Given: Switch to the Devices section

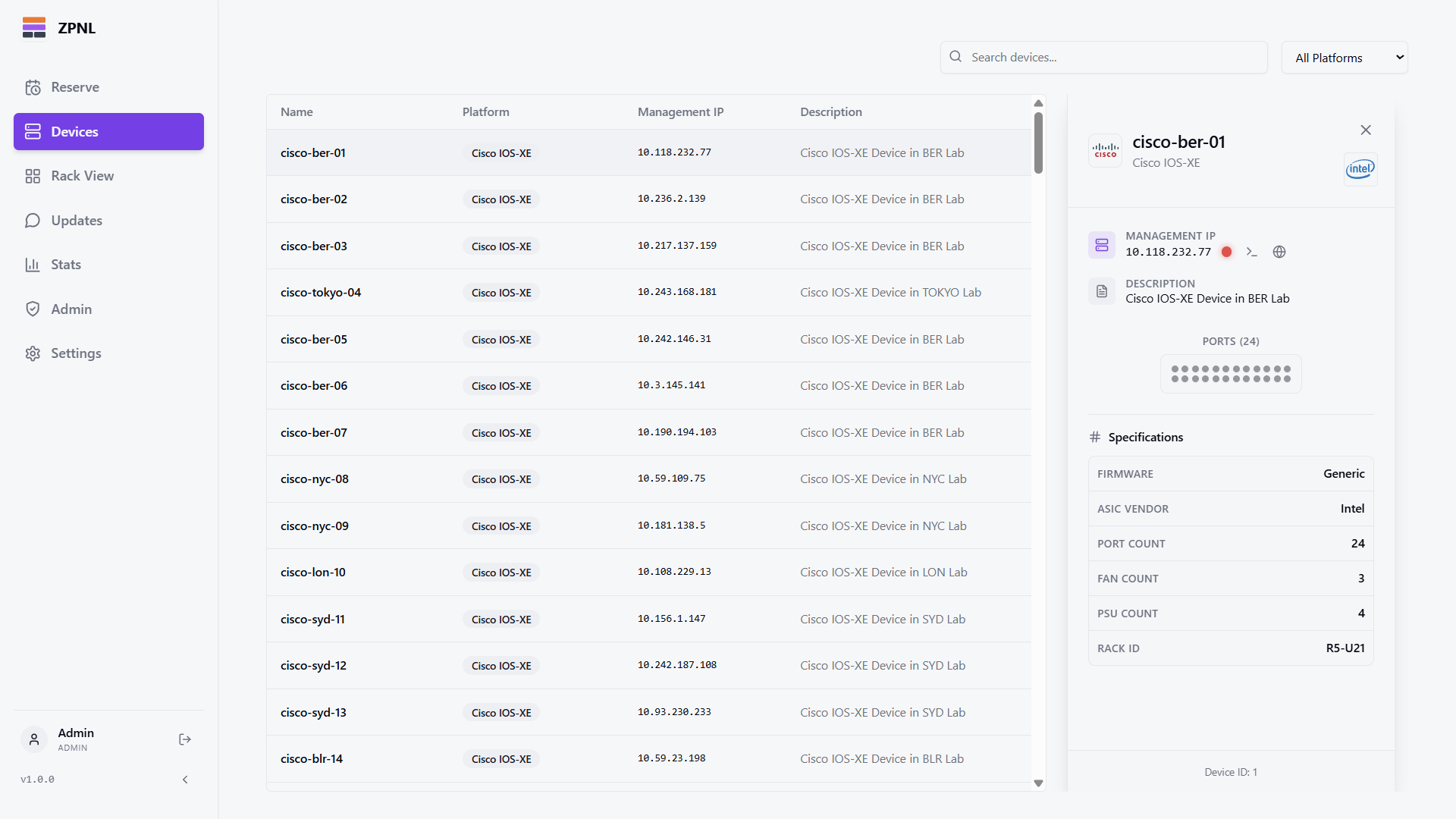Looking at the screenshot, I should [x=75, y=131].
